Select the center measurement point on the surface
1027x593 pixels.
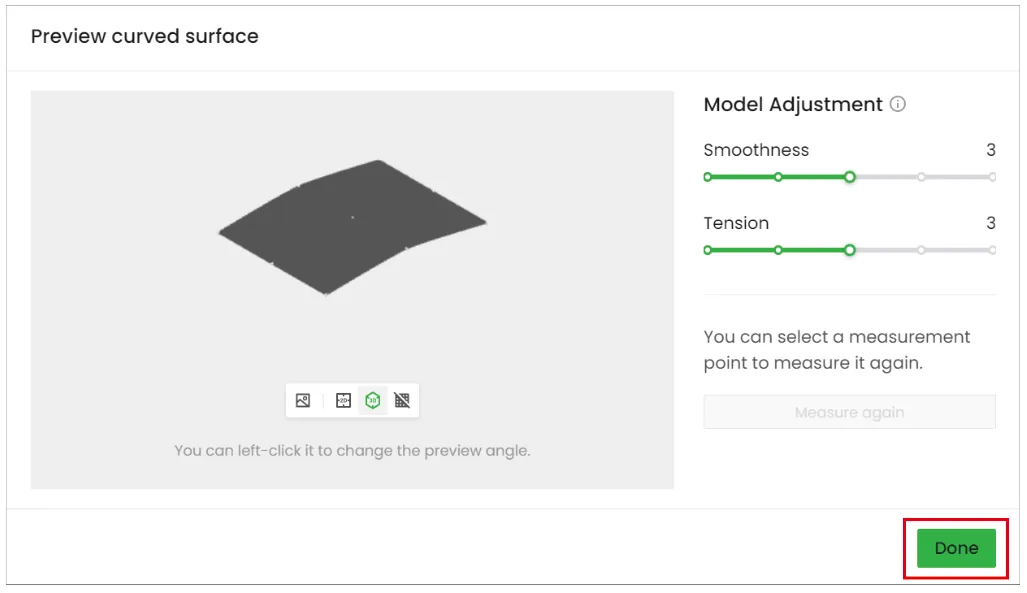(x=353, y=218)
